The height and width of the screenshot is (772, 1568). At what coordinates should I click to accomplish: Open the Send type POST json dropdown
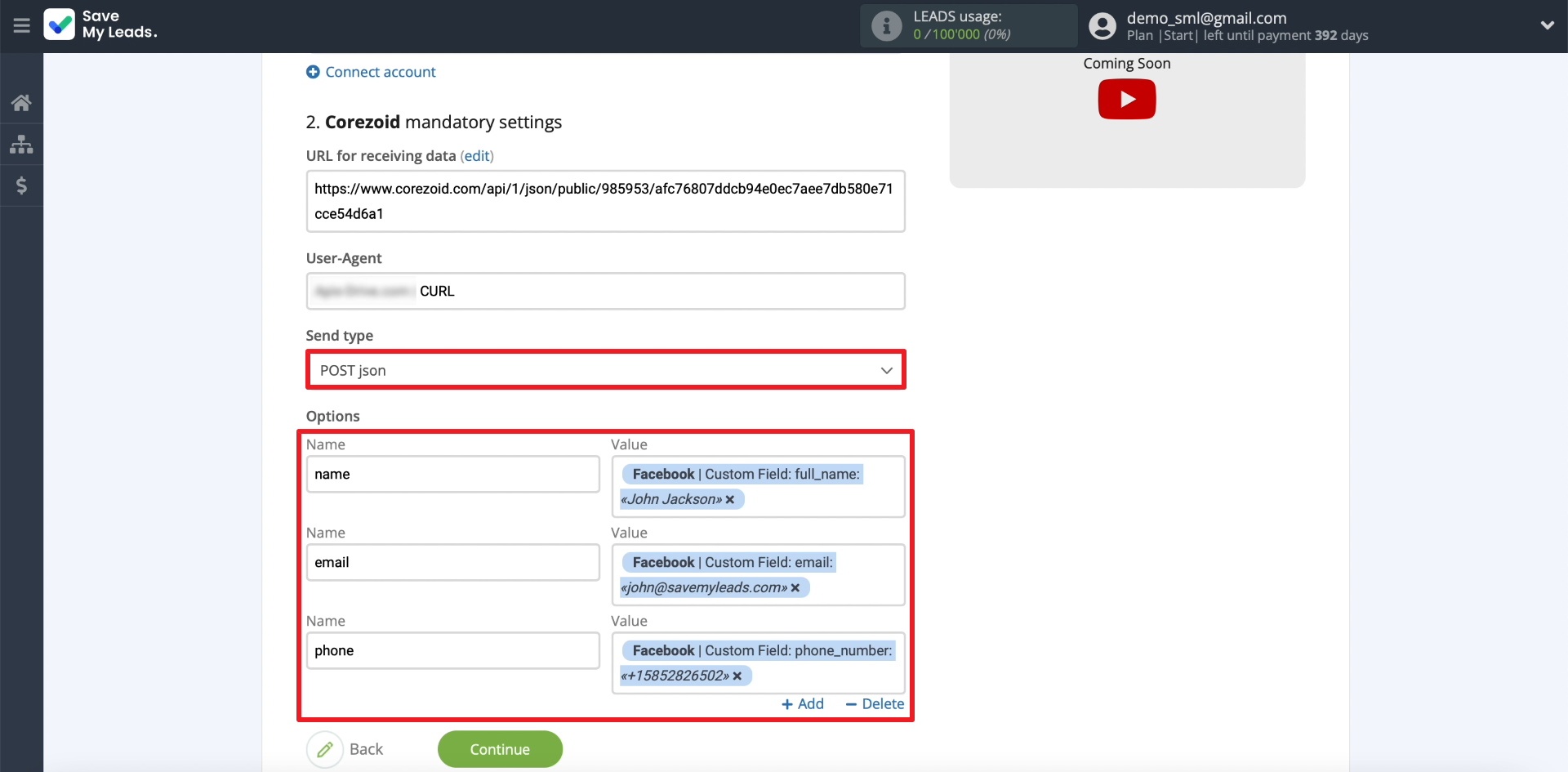click(x=605, y=370)
